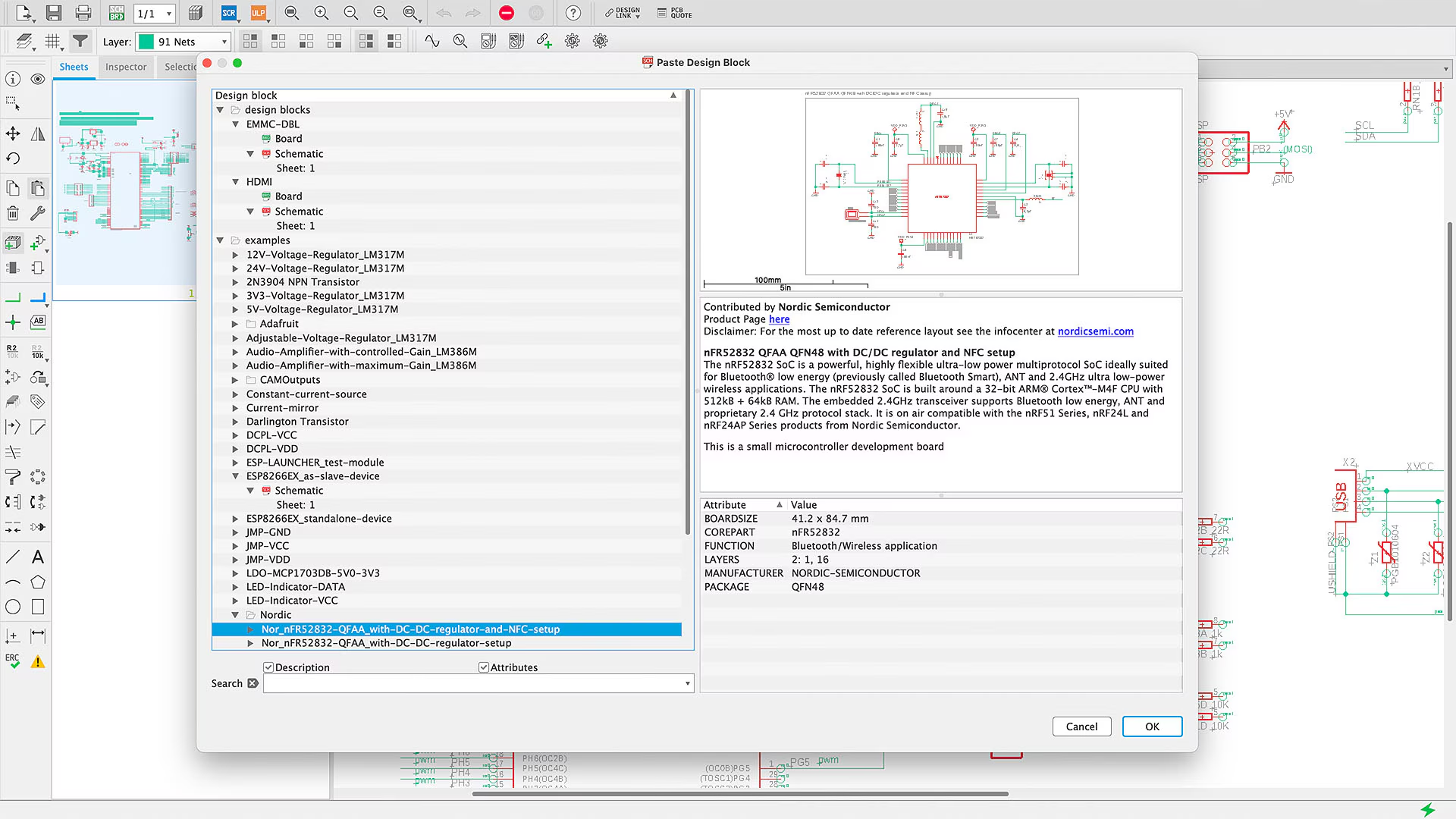Open the grid settings icon
Image resolution: width=1456 pixels, height=819 pixels.
click(52, 41)
